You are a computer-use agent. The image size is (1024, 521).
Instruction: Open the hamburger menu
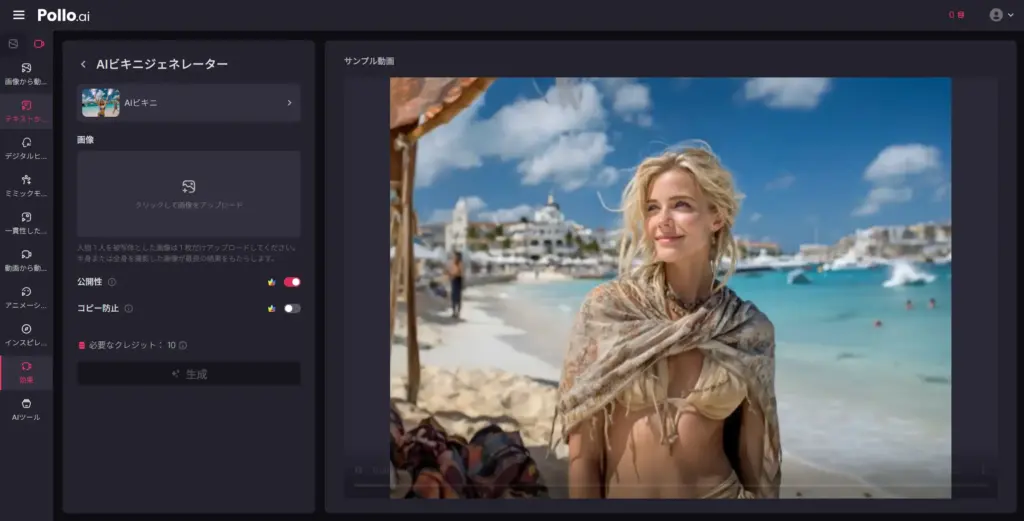coord(18,14)
